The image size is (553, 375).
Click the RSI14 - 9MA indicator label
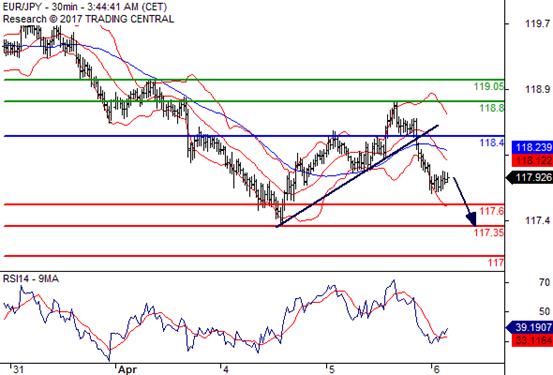point(31,279)
